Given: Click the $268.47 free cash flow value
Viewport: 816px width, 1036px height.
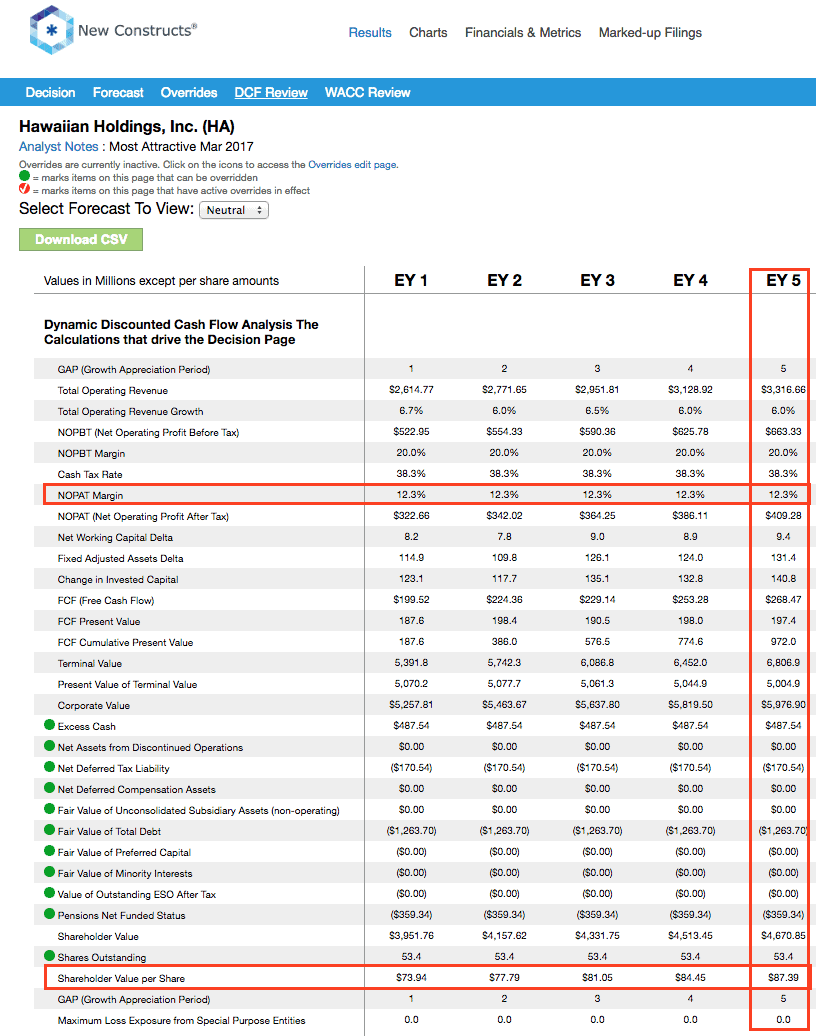Looking at the screenshot, I should (x=783, y=599).
